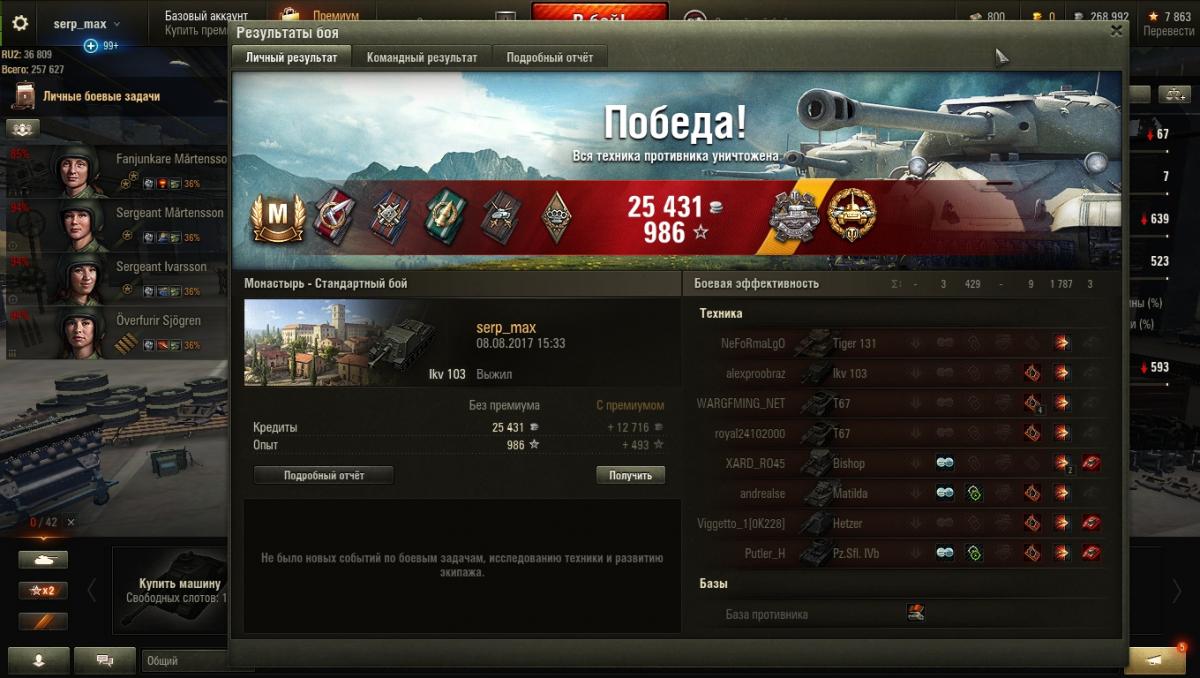Image resolution: width=1200 pixels, height=678 pixels.
Task: Click the destroyed icon for Hetzer row
Action: click(x=1091, y=523)
